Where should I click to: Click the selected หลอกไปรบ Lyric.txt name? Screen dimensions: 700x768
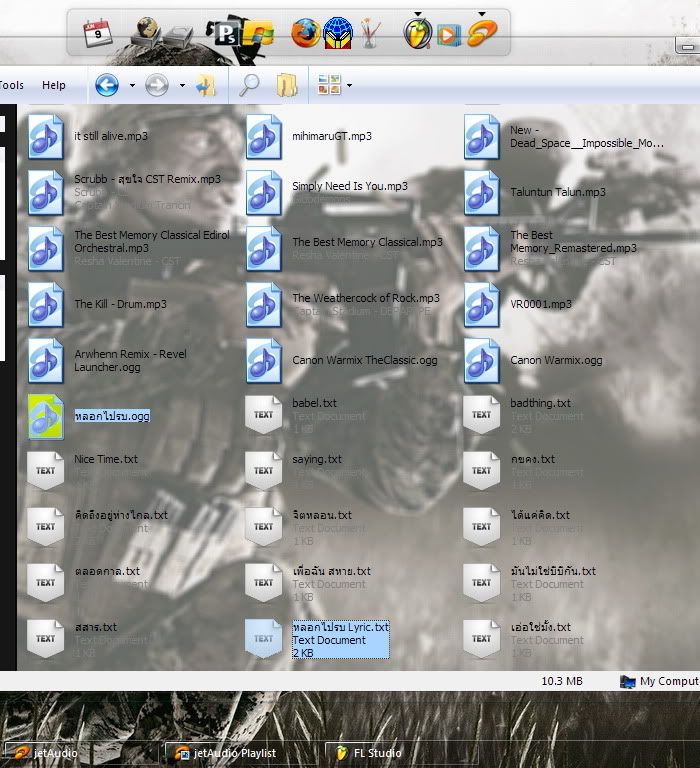point(341,627)
